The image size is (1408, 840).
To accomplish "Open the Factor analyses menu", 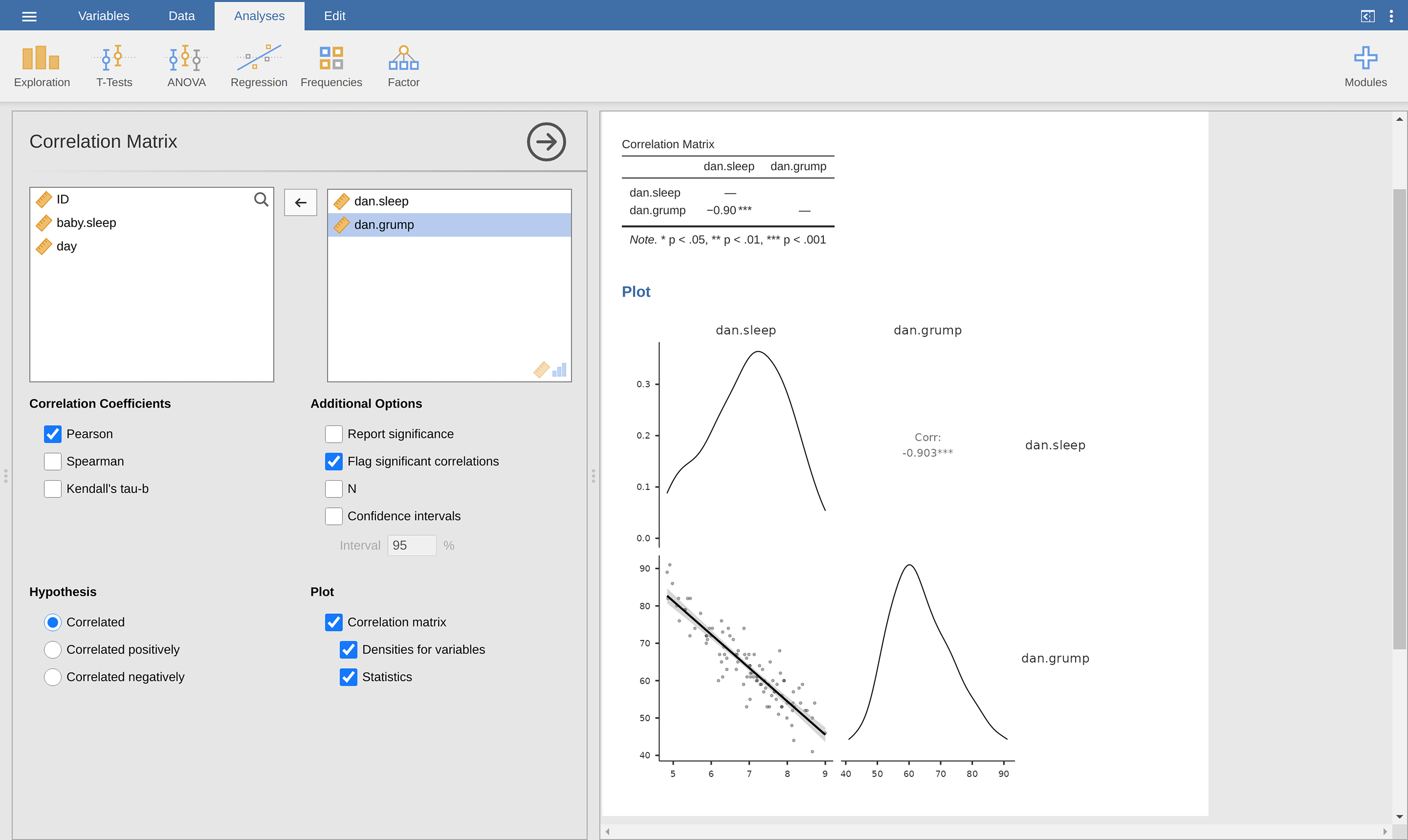I will point(403,66).
